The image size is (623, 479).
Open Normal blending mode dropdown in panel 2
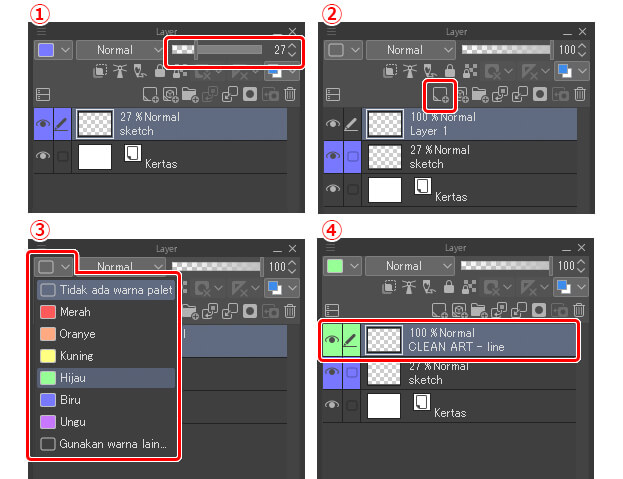point(410,50)
